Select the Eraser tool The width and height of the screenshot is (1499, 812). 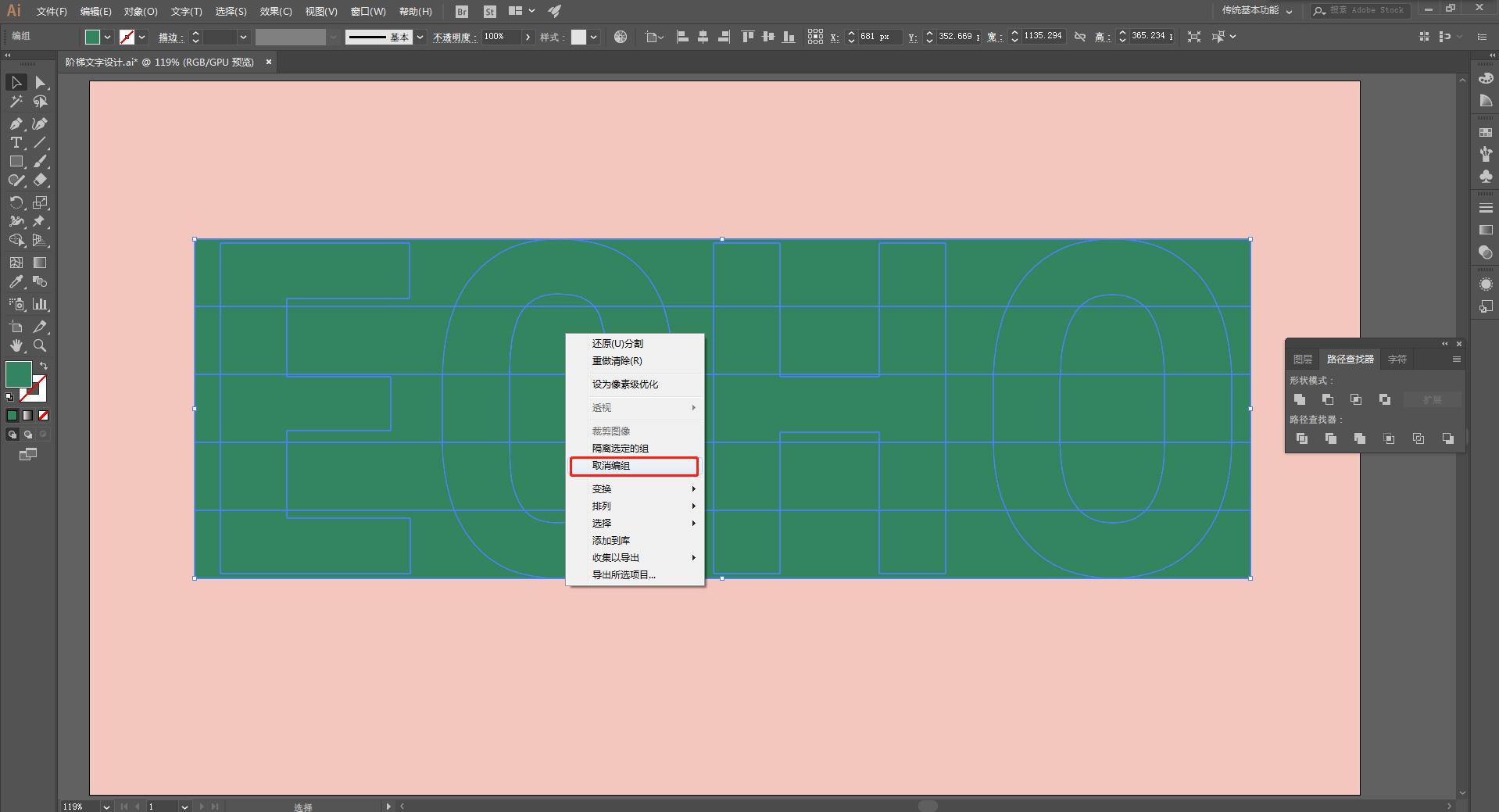(x=41, y=180)
